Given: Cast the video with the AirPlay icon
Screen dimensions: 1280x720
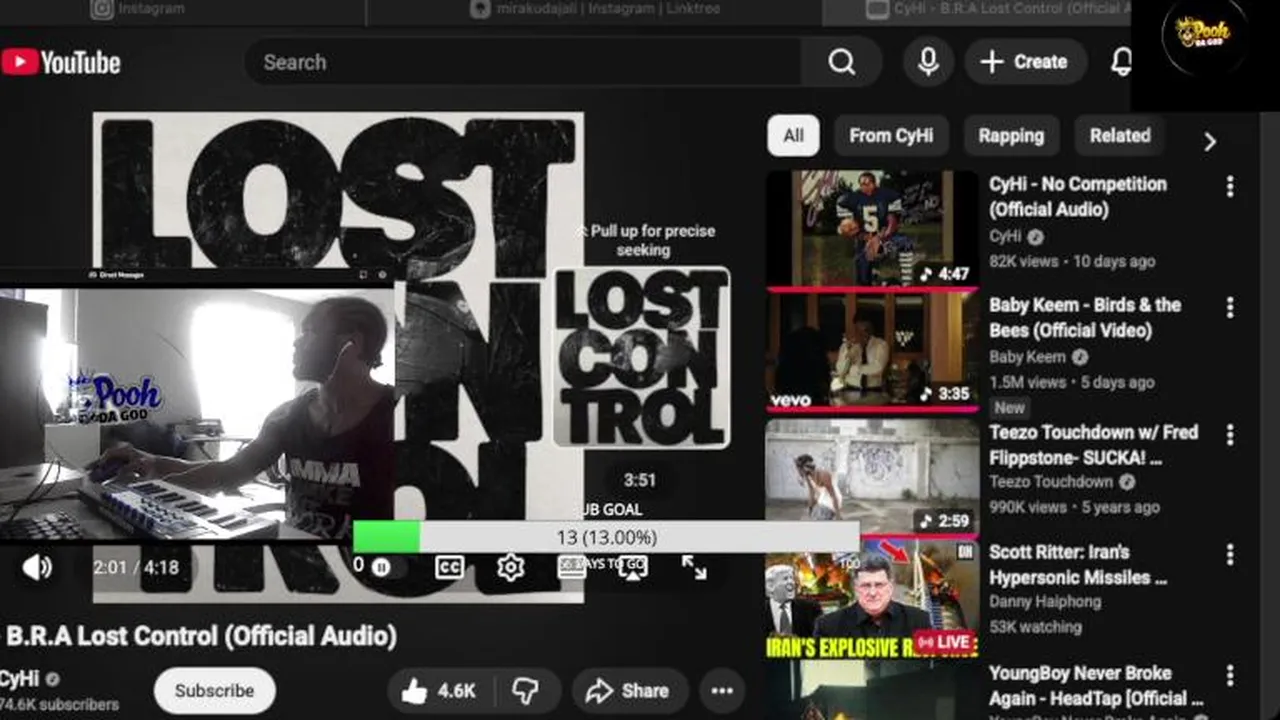Looking at the screenshot, I should click(632, 567).
